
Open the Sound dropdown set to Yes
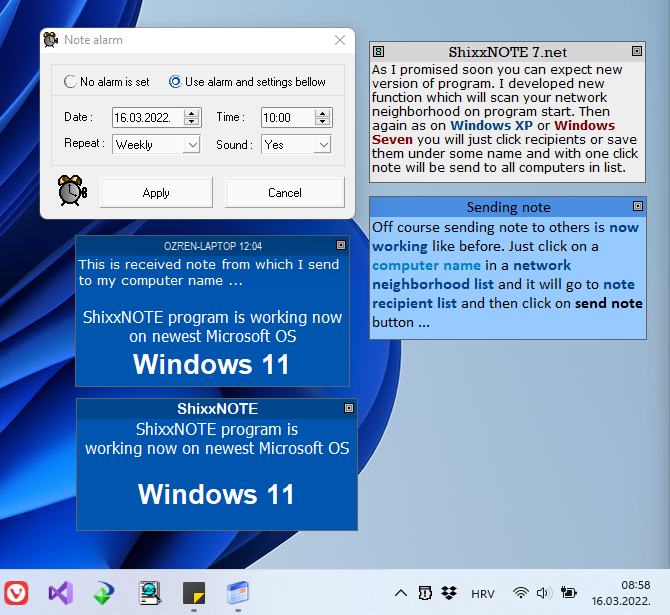coord(297,144)
